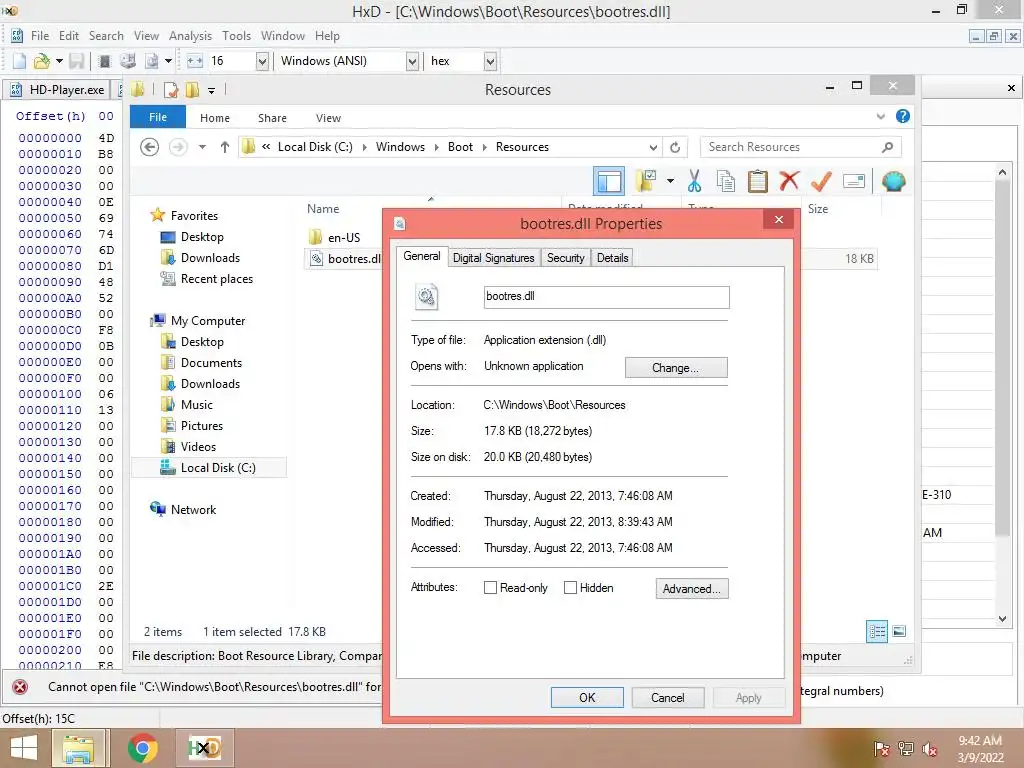Open the Customize Quick Access Toolbar dropdown
Screen dimensions: 1024x768
[212, 90]
